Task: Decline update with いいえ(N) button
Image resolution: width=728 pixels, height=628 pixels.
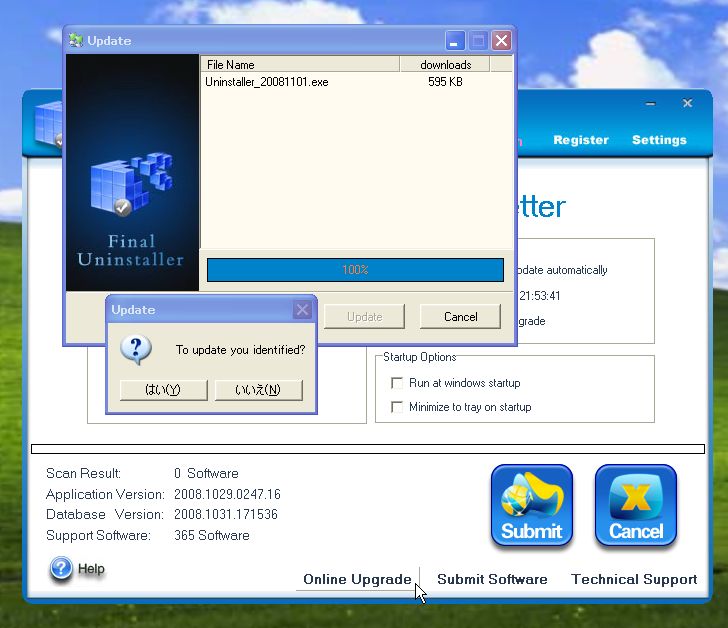Action: click(258, 389)
